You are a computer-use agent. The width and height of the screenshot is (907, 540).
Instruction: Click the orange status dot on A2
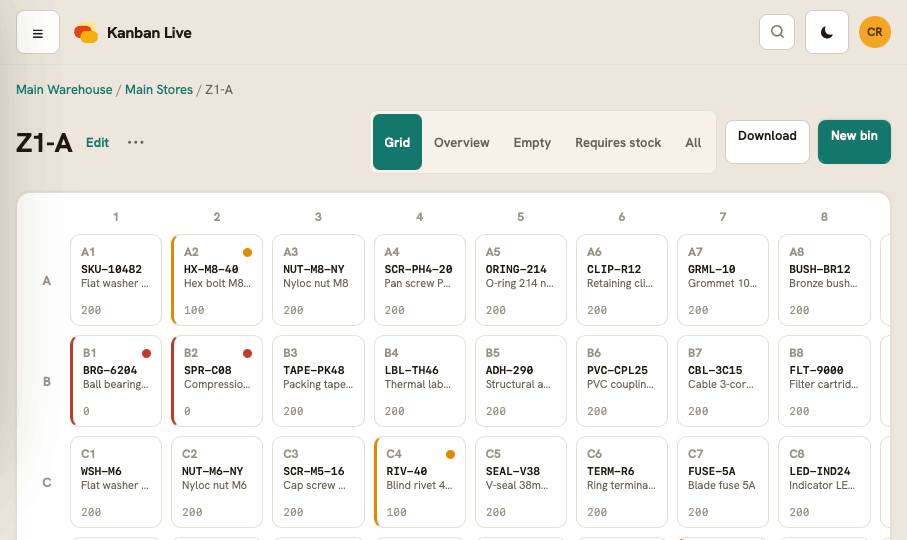pyautogui.click(x=248, y=252)
